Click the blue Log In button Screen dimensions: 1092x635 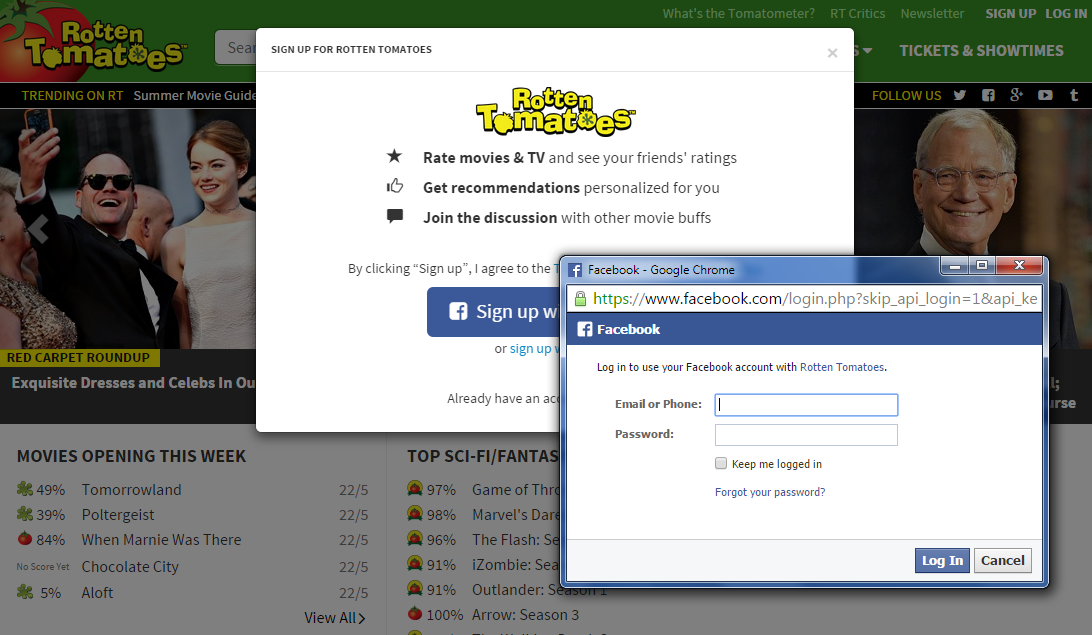point(942,560)
